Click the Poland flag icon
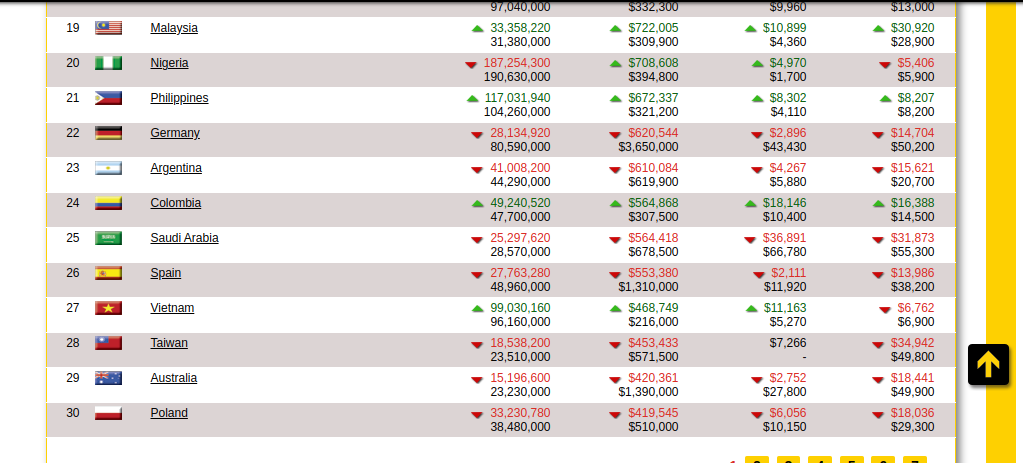The image size is (1023, 463). [108, 413]
